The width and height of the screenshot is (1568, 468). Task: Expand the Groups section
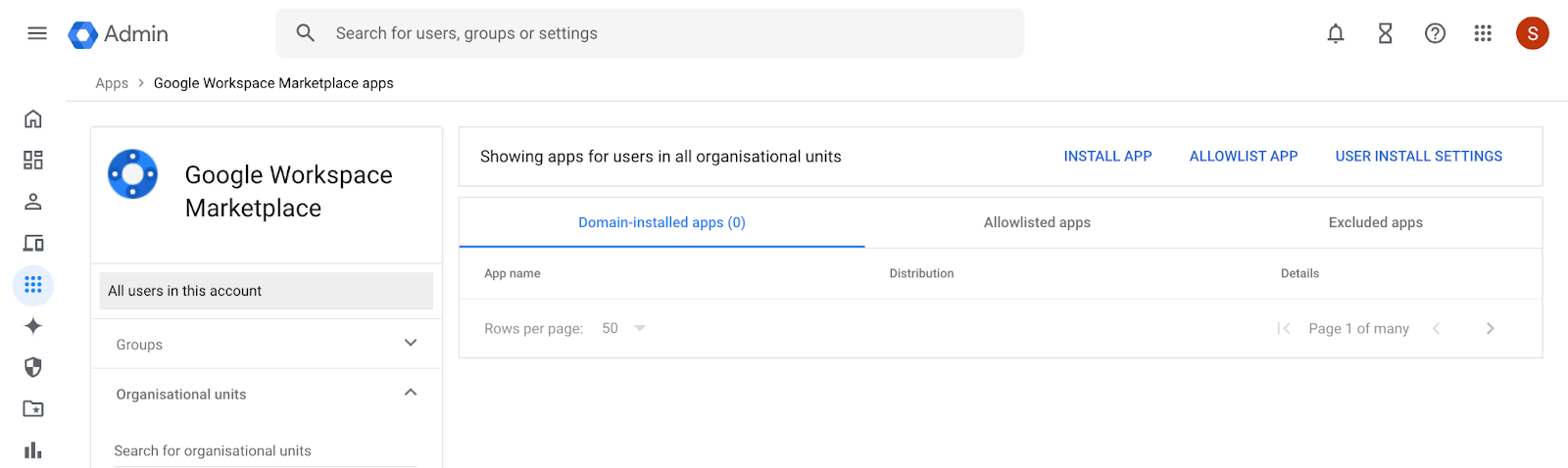(x=411, y=344)
